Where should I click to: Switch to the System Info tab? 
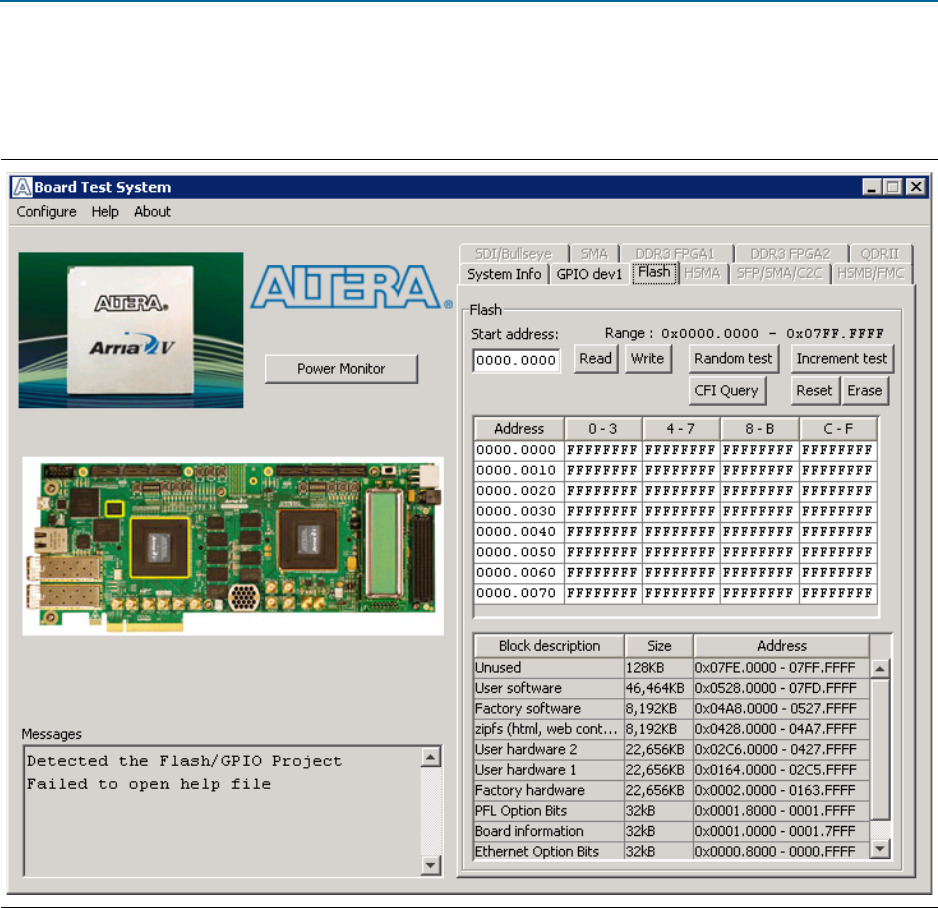[504, 274]
